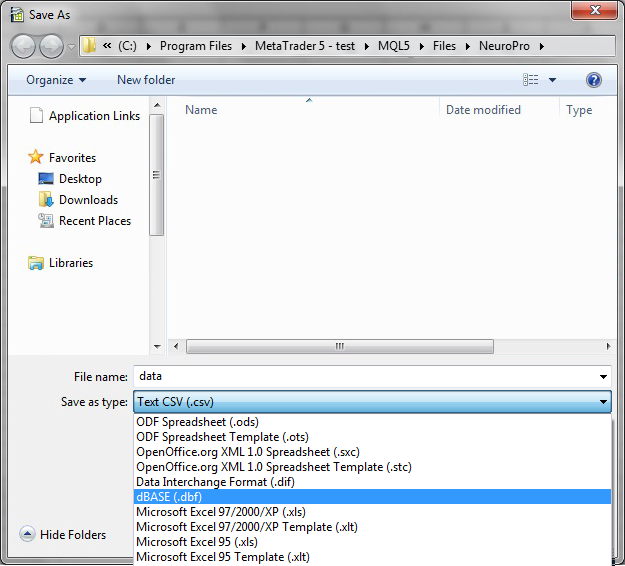Expand the arrow after Program Files
Image resolution: width=625 pixels, height=566 pixels.
tap(244, 47)
